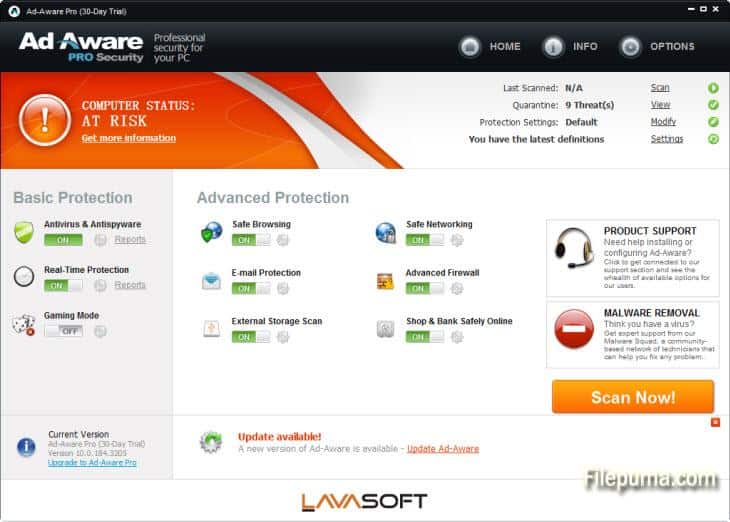Image resolution: width=730 pixels, height=522 pixels.
Task: Open Antivirus & Antispyware Reports link
Action: point(130,239)
